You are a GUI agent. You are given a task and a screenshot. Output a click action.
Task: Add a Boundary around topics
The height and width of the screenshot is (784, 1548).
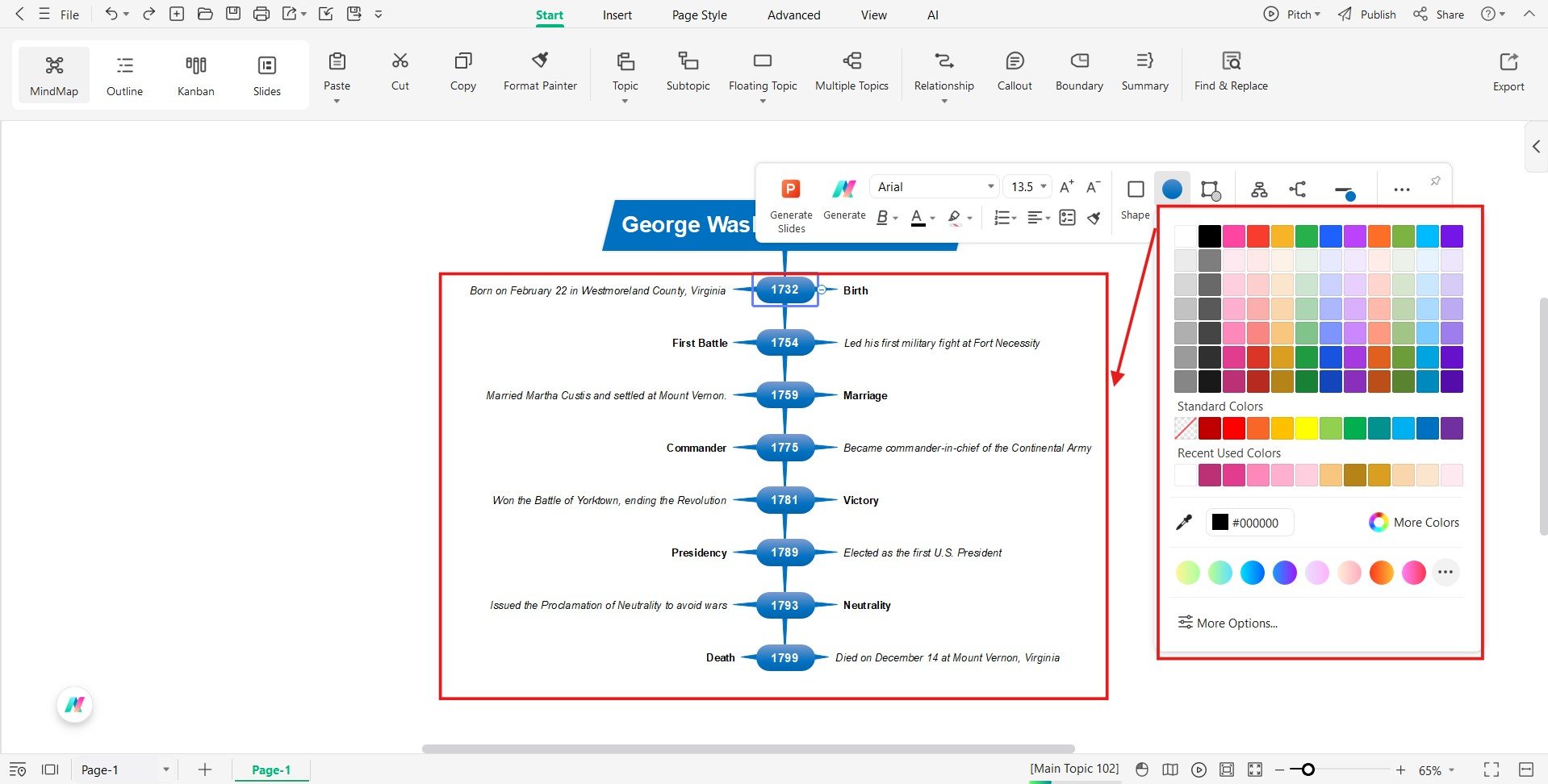tap(1079, 73)
